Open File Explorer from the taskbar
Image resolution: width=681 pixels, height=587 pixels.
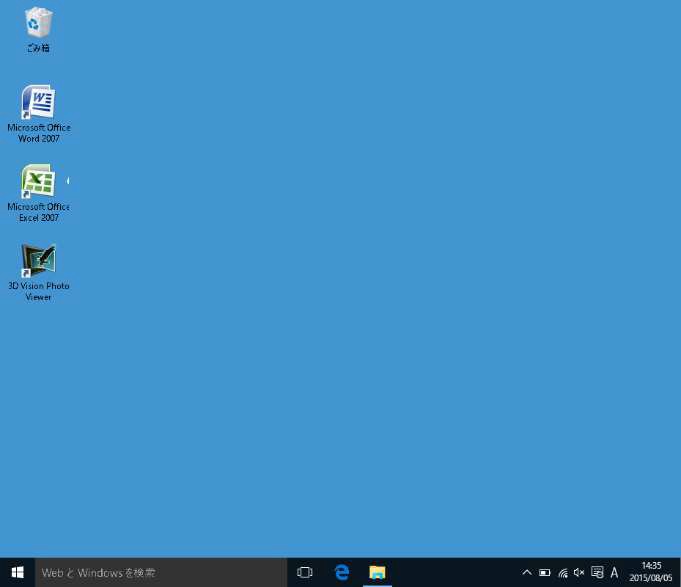(377, 572)
